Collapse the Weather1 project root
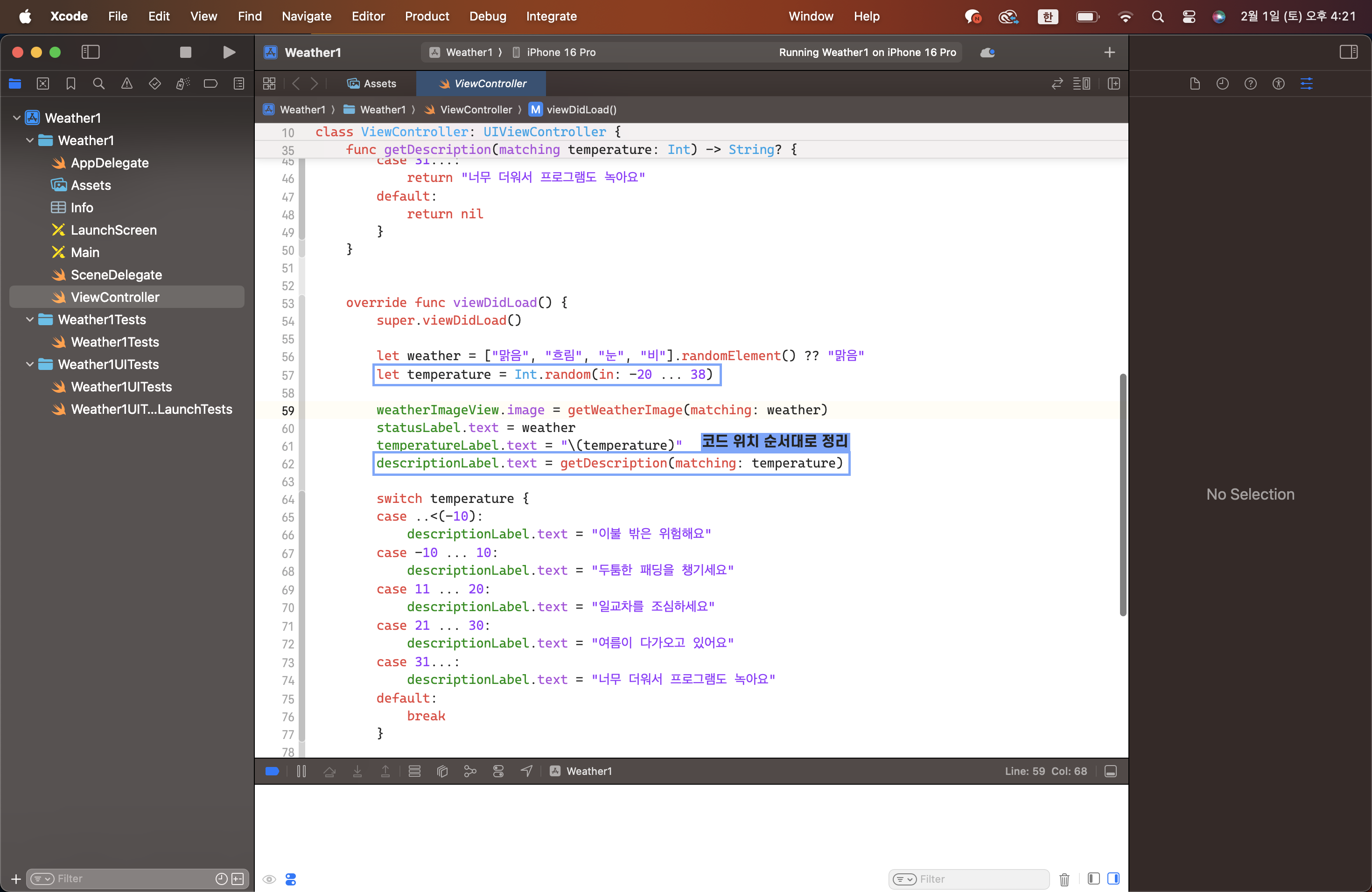The width and height of the screenshot is (1372, 892). tap(17, 118)
